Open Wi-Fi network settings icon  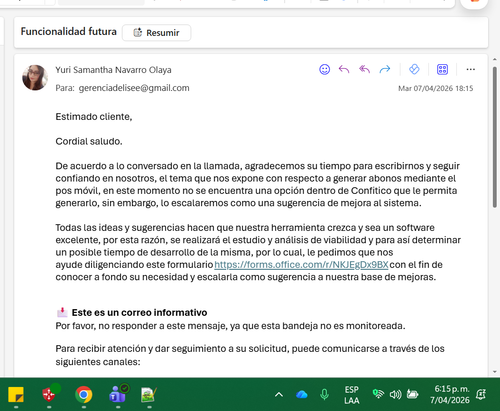[x=378, y=394]
